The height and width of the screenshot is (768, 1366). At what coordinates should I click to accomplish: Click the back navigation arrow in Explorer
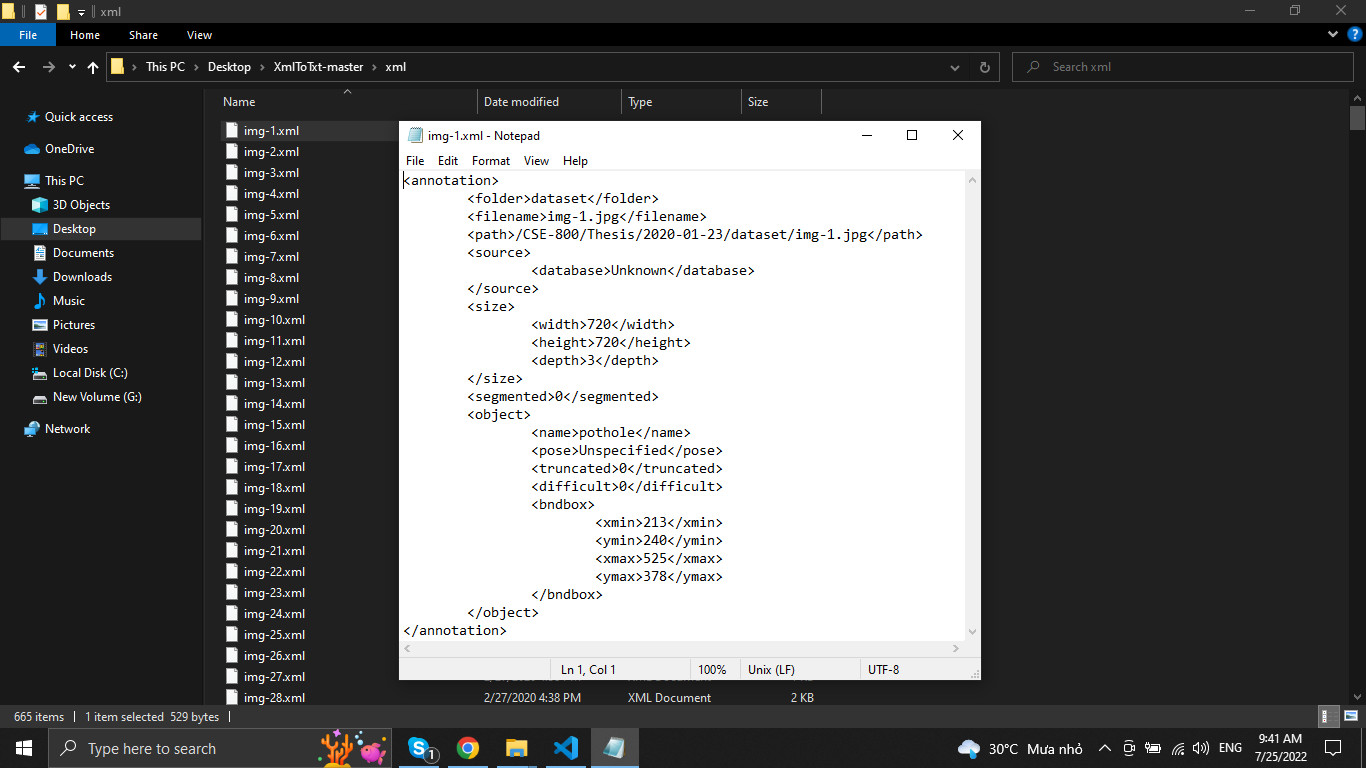19,67
